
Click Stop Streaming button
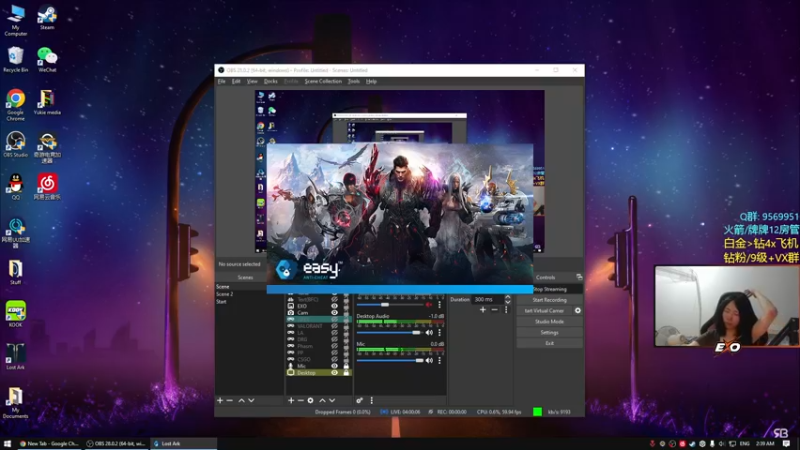pyautogui.click(x=549, y=289)
